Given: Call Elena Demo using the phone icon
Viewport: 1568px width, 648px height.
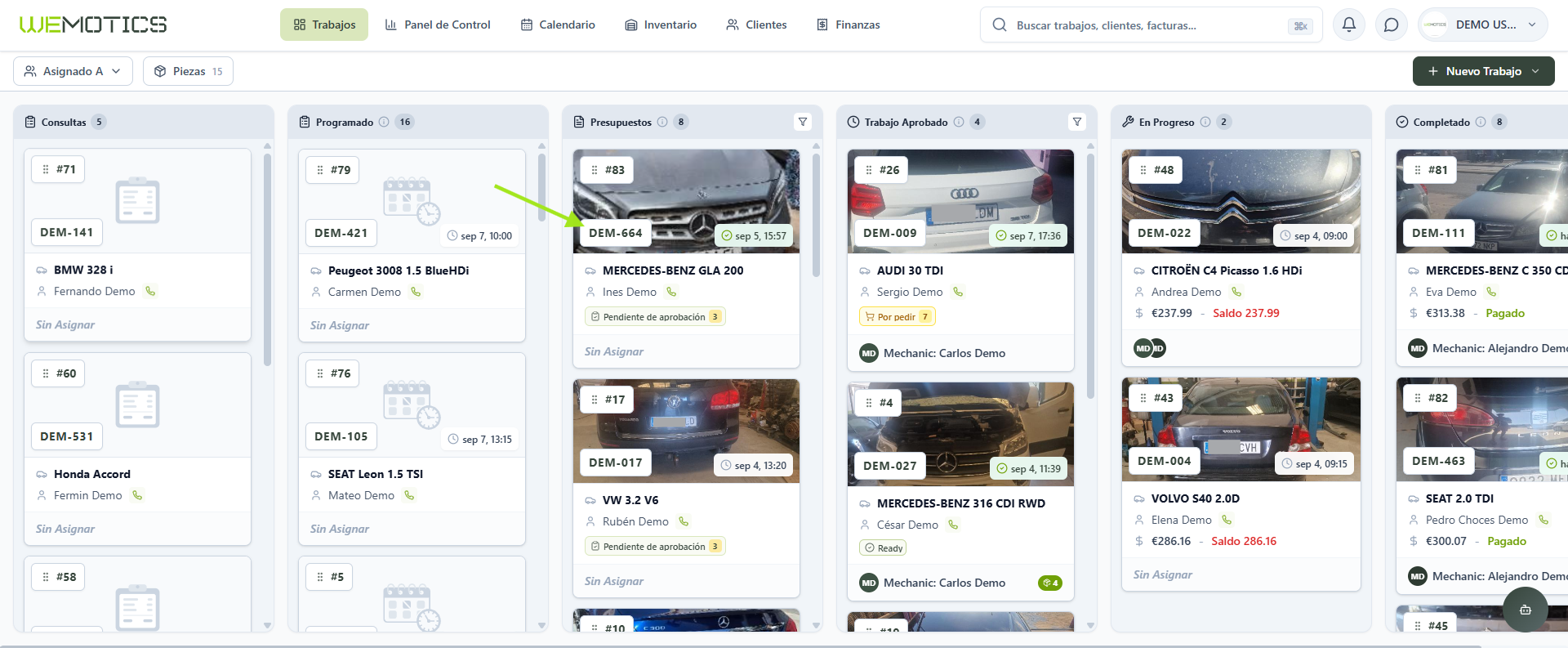Looking at the screenshot, I should click(1227, 520).
